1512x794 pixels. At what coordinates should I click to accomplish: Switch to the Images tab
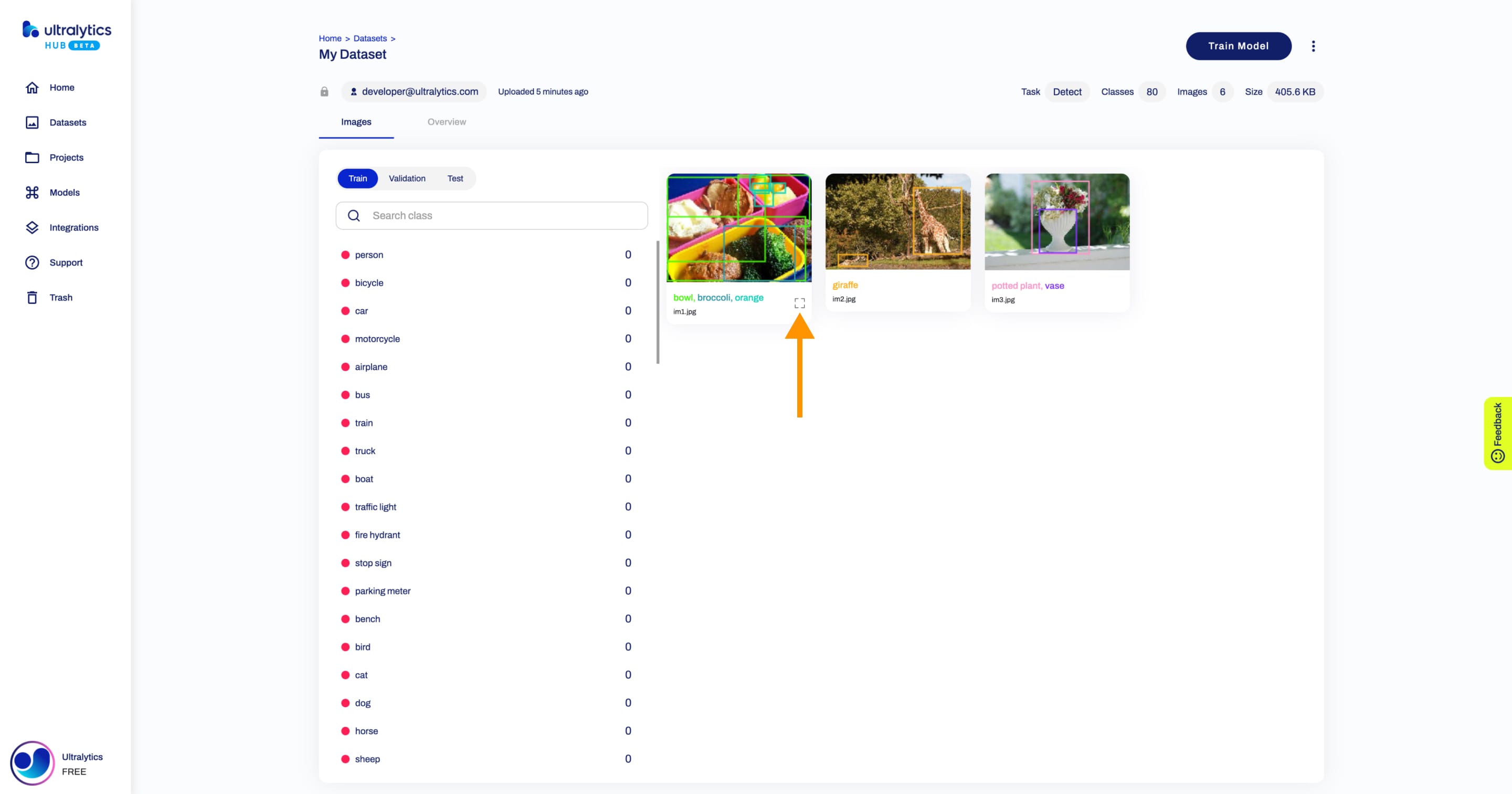pyautogui.click(x=356, y=121)
